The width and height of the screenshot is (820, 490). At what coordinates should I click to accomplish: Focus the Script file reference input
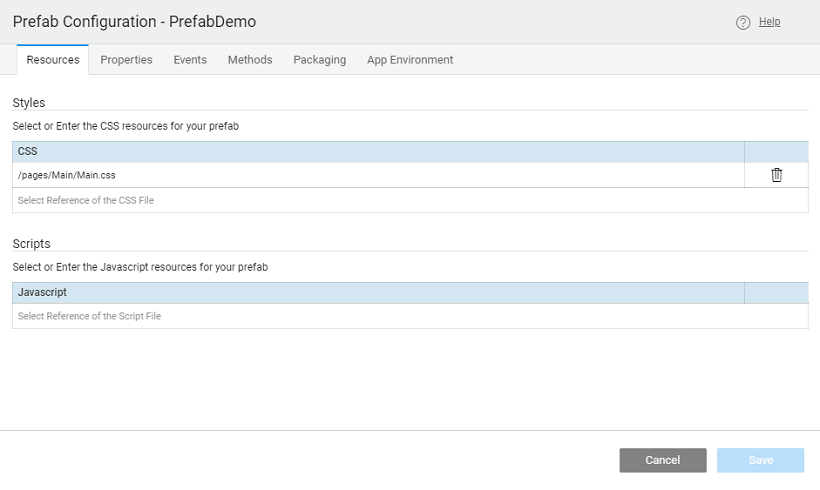(378, 316)
